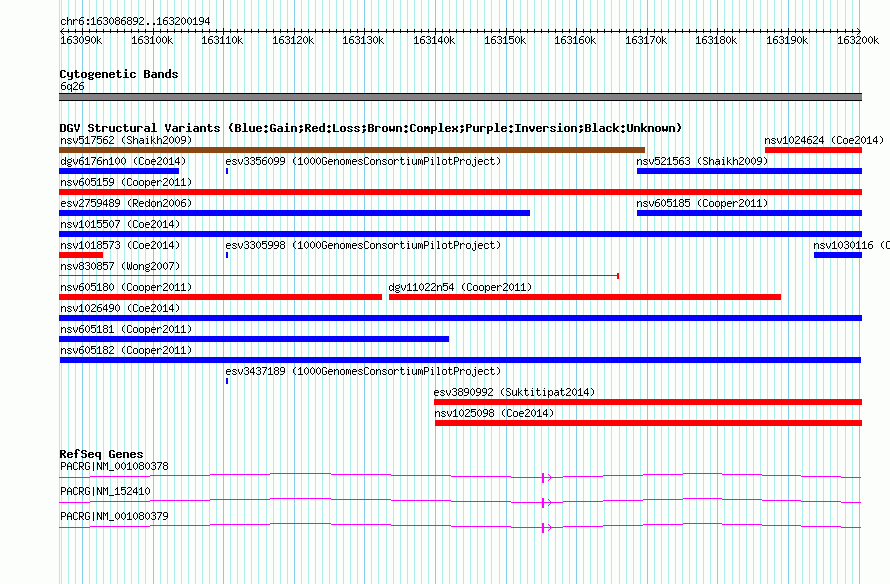The height and width of the screenshot is (584, 890).
Task: Open nsv1025098 (Coe2014) label
Action: (494, 413)
